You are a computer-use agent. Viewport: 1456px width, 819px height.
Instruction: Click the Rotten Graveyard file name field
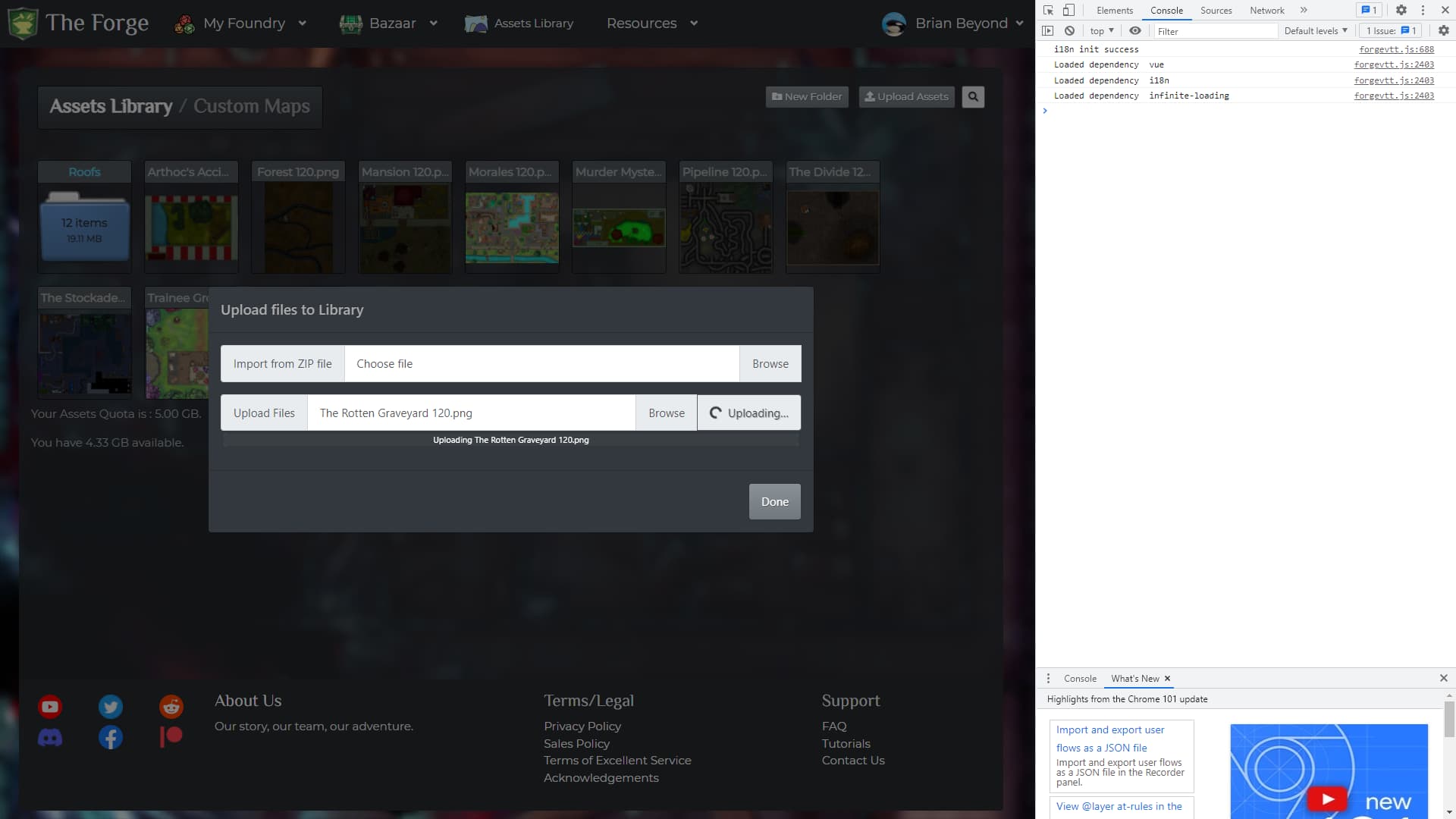(471, 413)
